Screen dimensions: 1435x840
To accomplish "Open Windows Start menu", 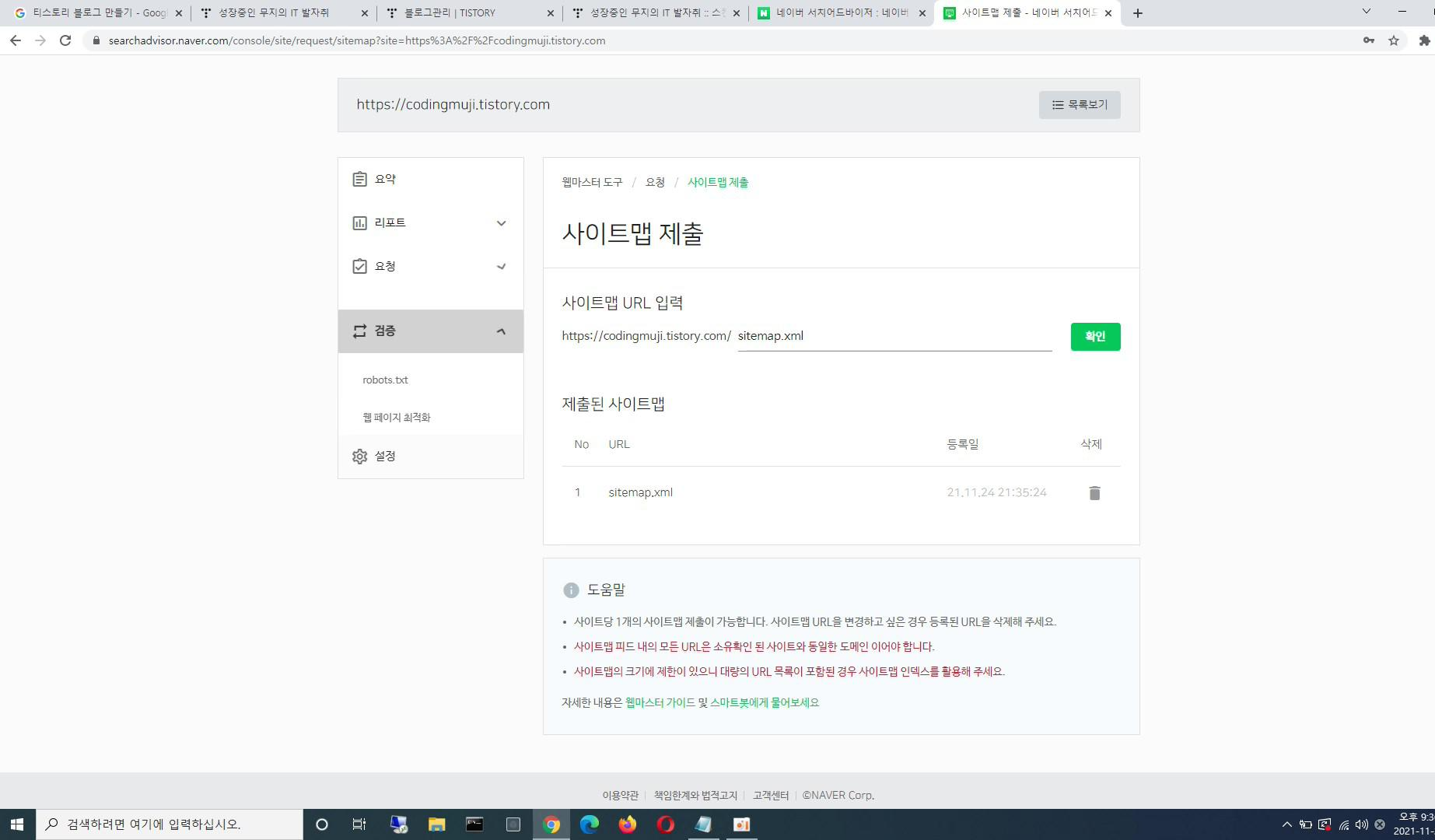I will (17, 824).
